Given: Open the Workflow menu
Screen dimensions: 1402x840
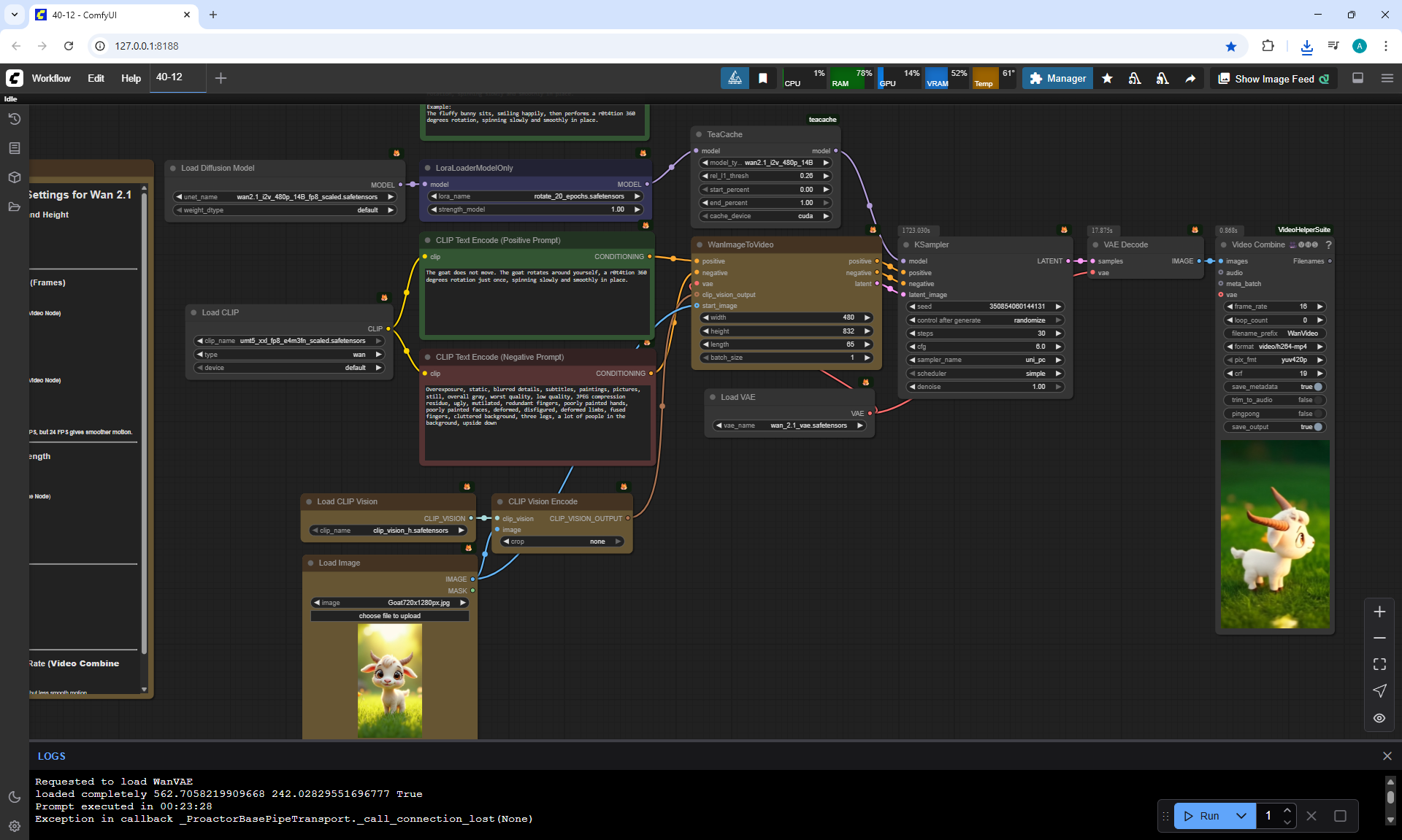Looking at the screenshot, I should point(51,78).
